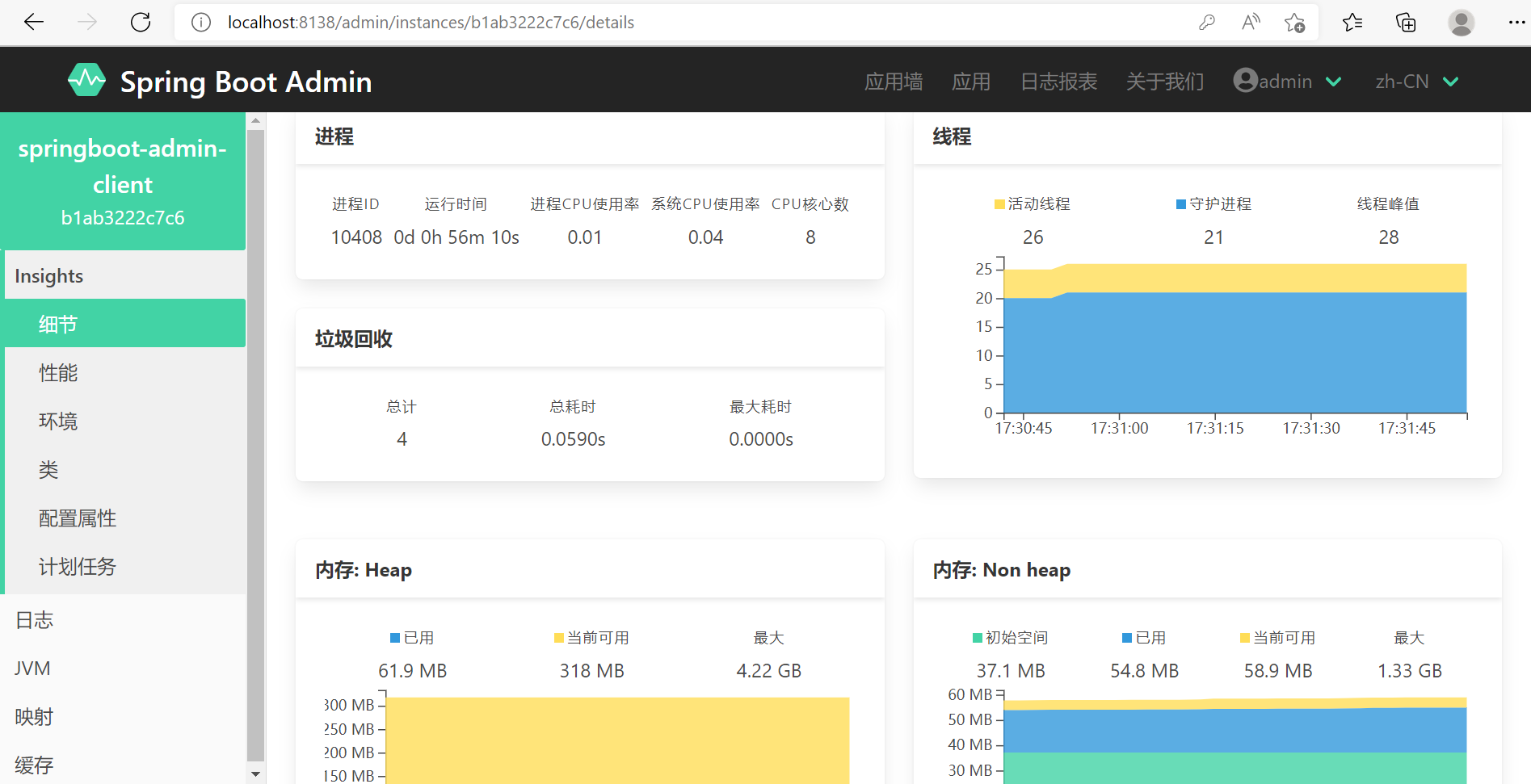Click the Spring Boot Admin title
1531x784 pixels.
pos(246,82)
